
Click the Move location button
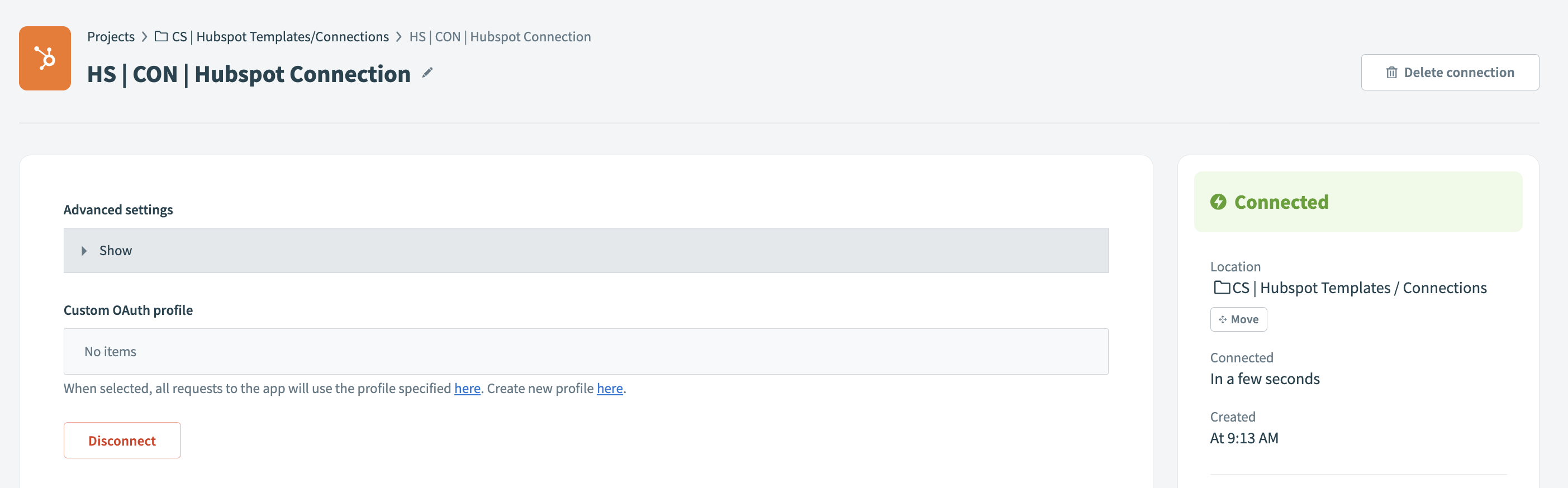tap(1238, 319)
